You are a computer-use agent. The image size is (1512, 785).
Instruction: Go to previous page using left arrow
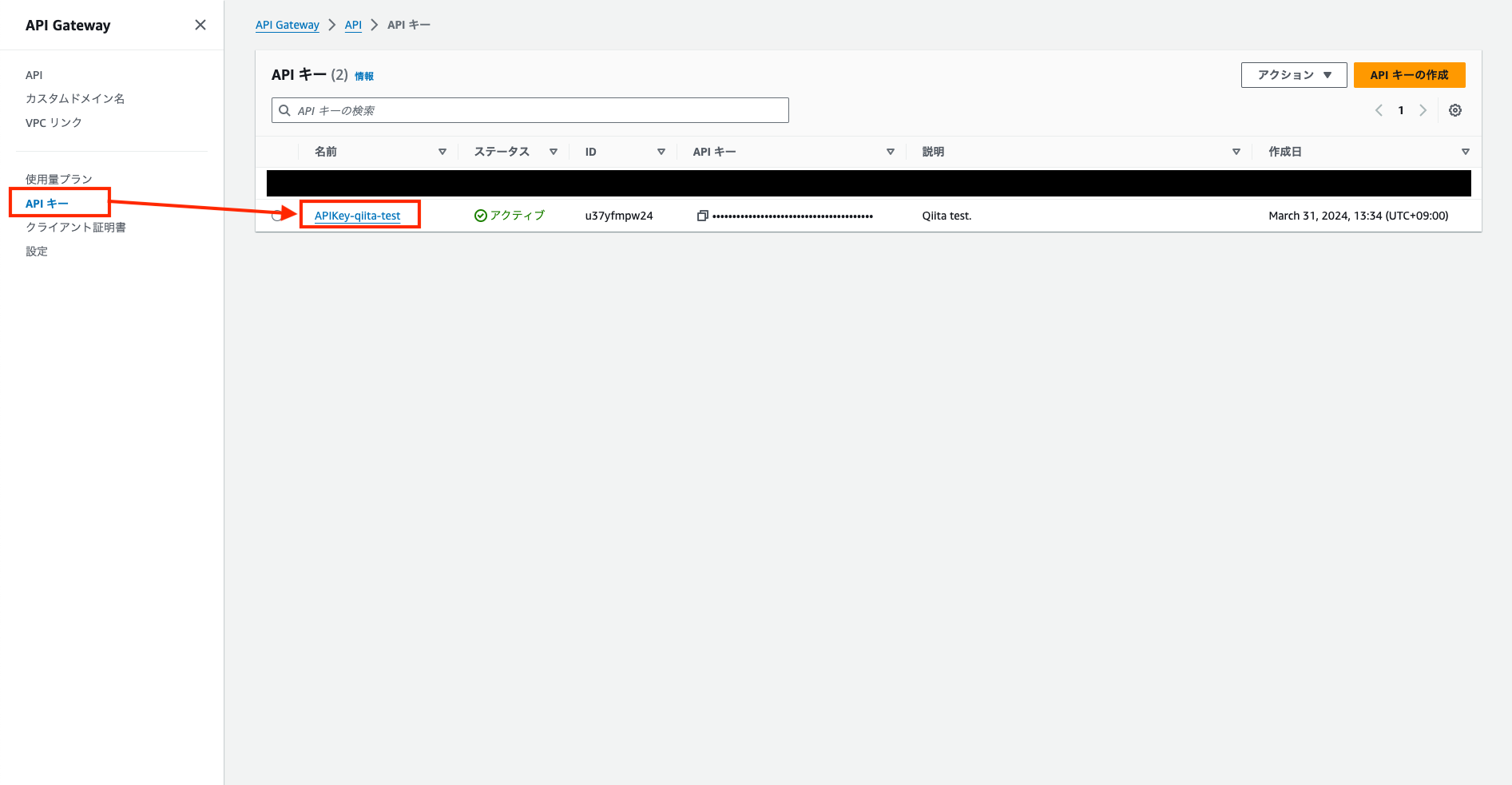tap(1379, 110)
